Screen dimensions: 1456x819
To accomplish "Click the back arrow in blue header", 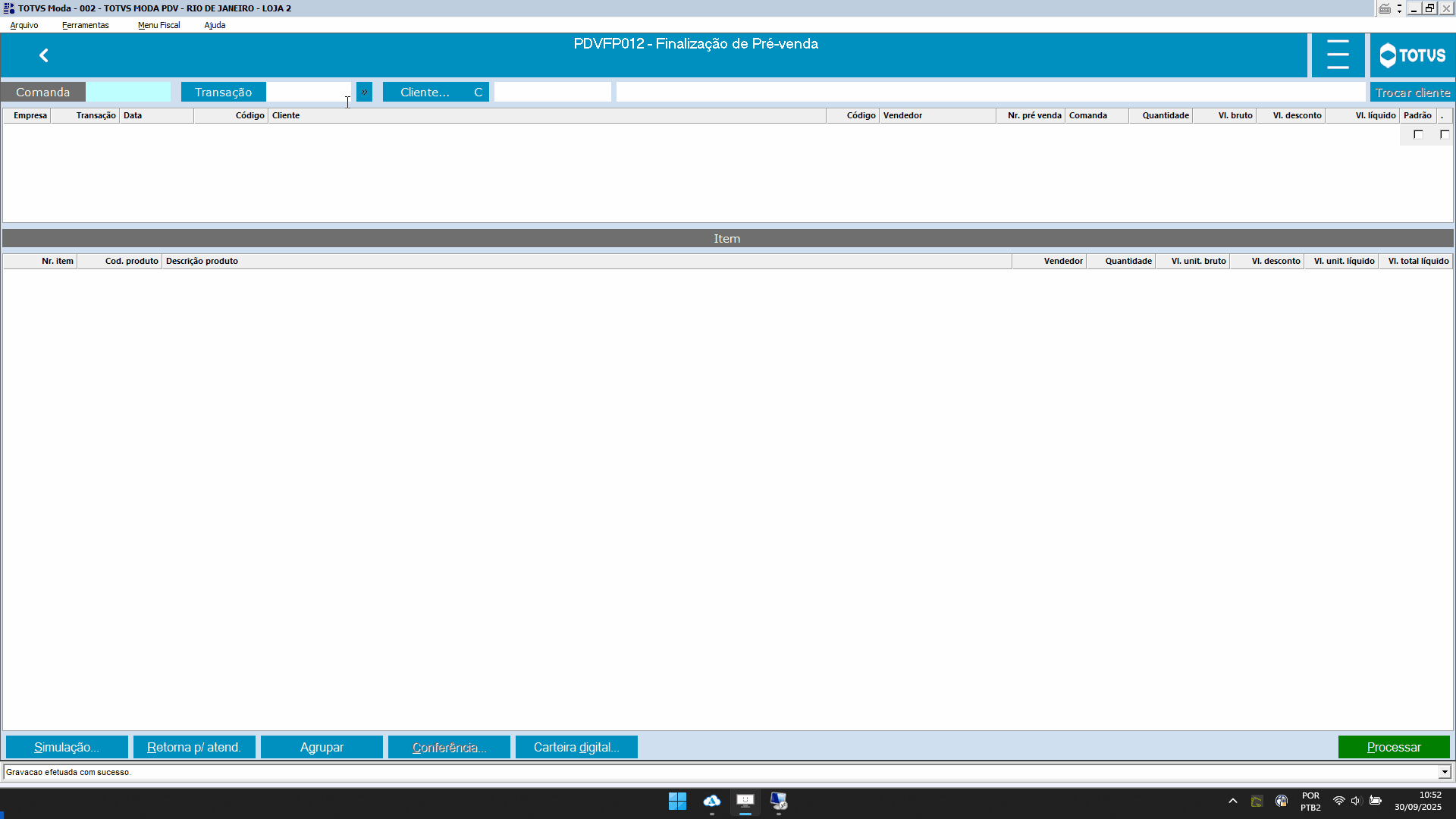I will point(44,55).
